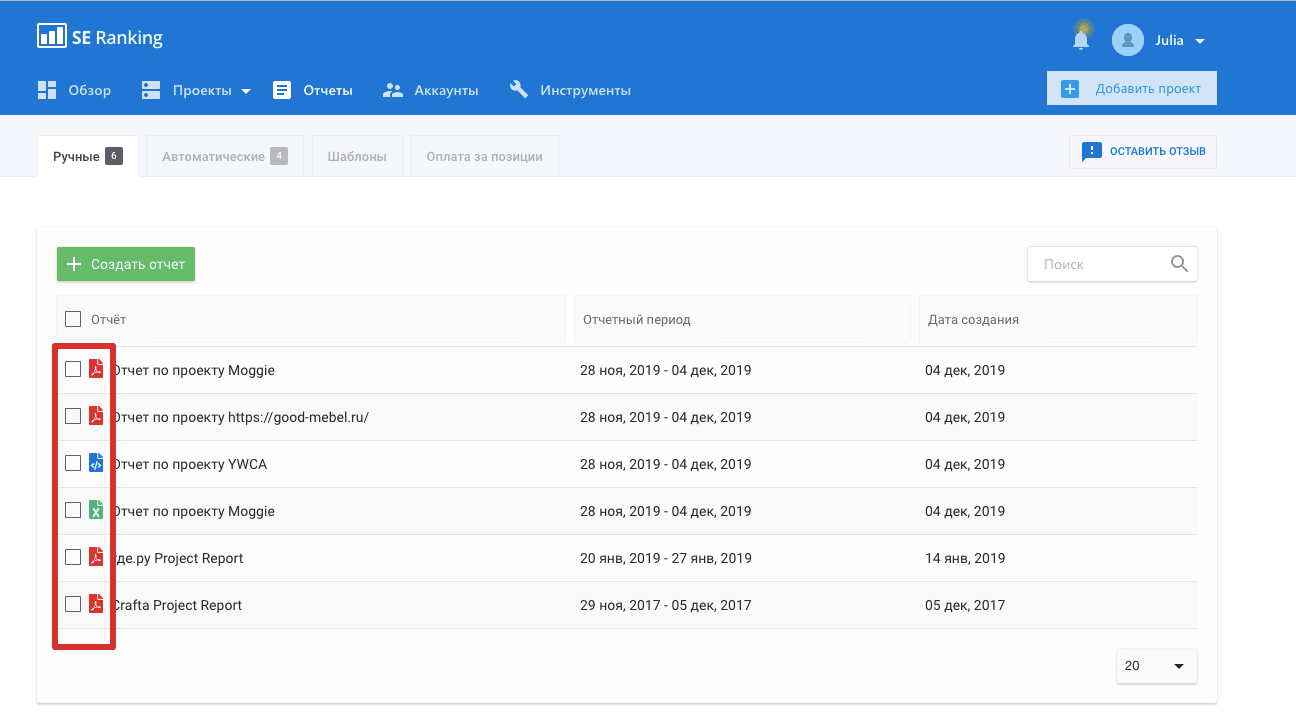Open the rows-per-page dropdown showing 20
This screenshot has height=725, width=1296.
[1156, 666]
